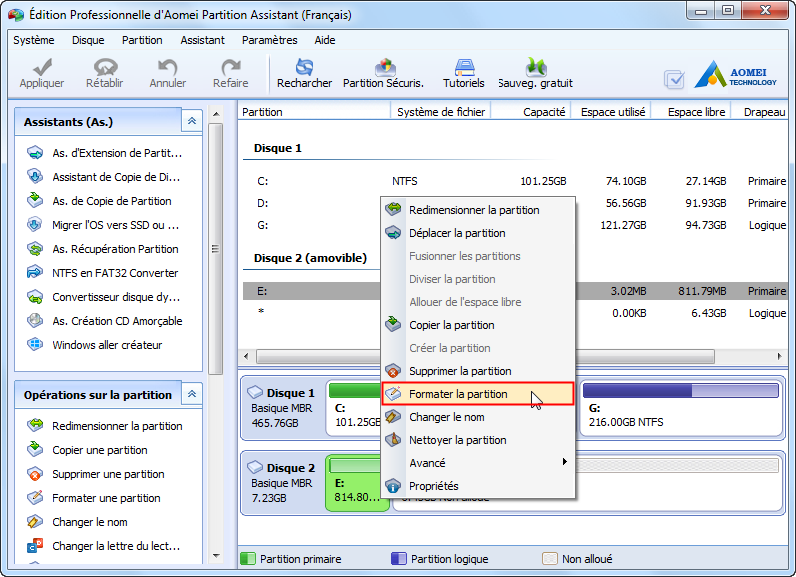This screenshot has width=796, height=577.
Task: Click the AOMEI Technology logo
Action: pos(735,75)
